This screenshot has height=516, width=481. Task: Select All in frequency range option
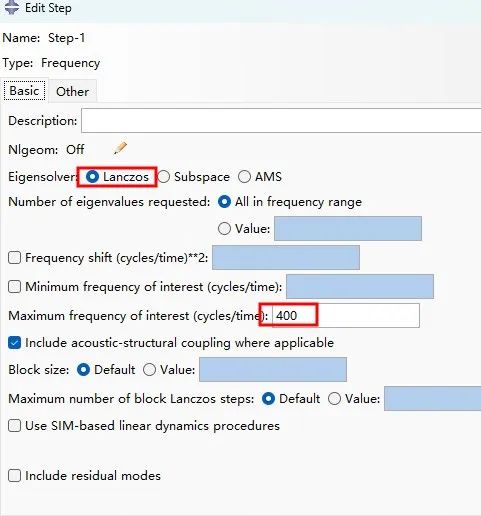(224, 202)
